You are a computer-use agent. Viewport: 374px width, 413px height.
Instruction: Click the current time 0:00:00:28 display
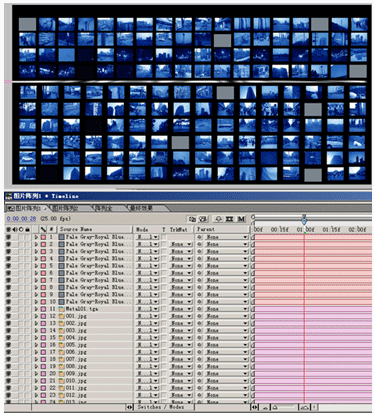click(21, 219)
